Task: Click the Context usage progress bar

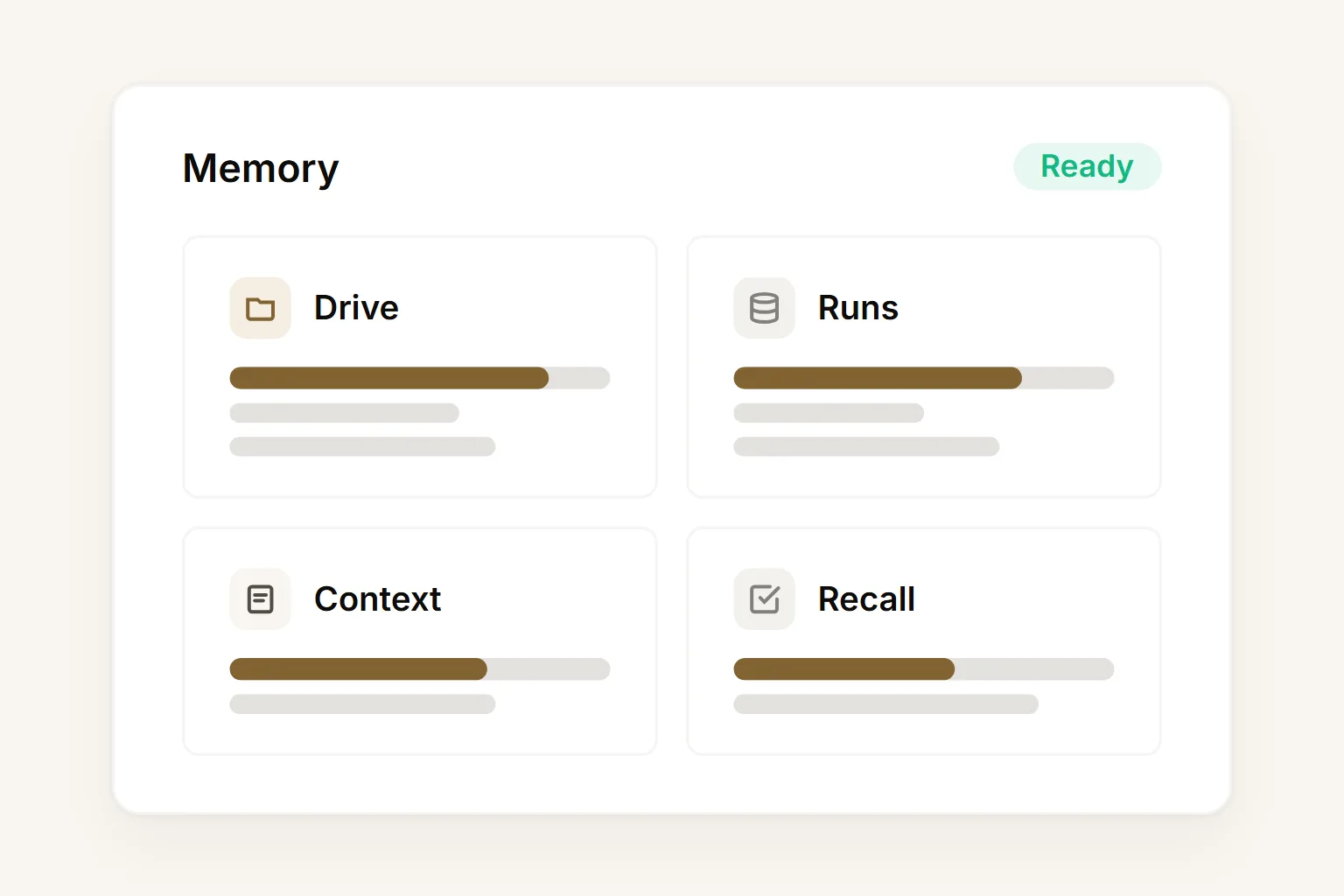Action: click(420, 669)
